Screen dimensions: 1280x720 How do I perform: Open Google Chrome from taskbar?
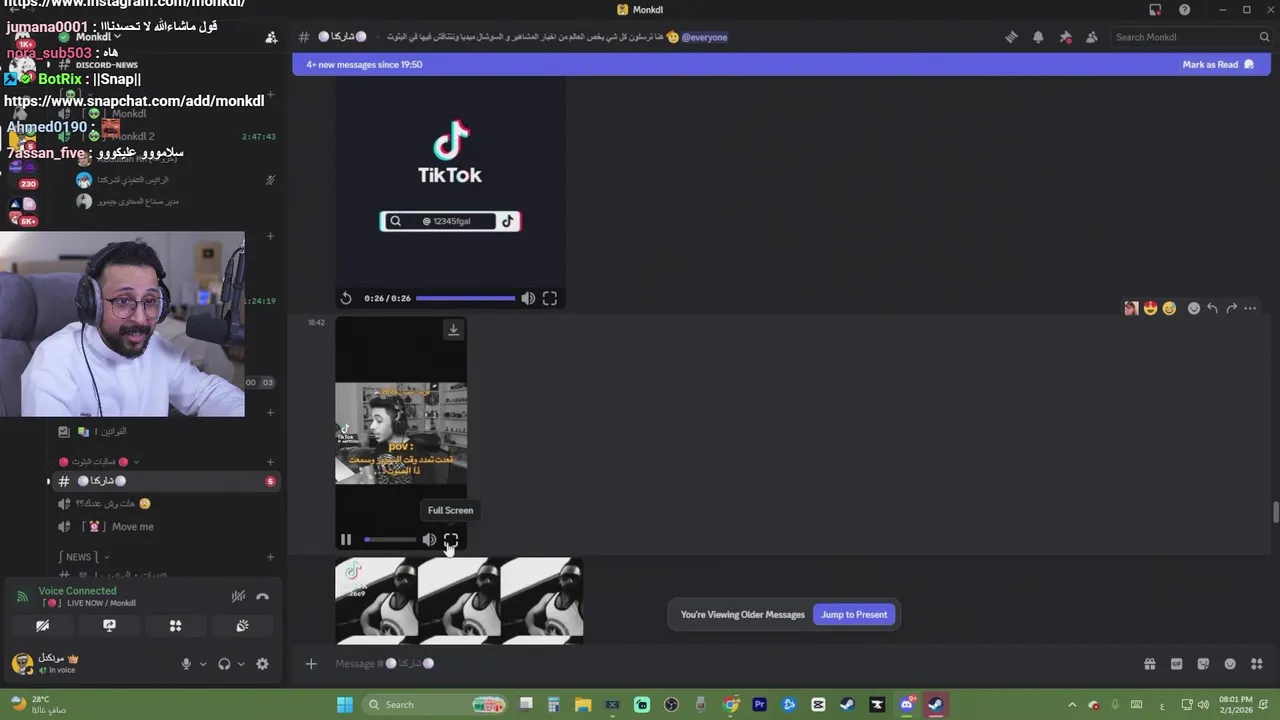(731, 705)
